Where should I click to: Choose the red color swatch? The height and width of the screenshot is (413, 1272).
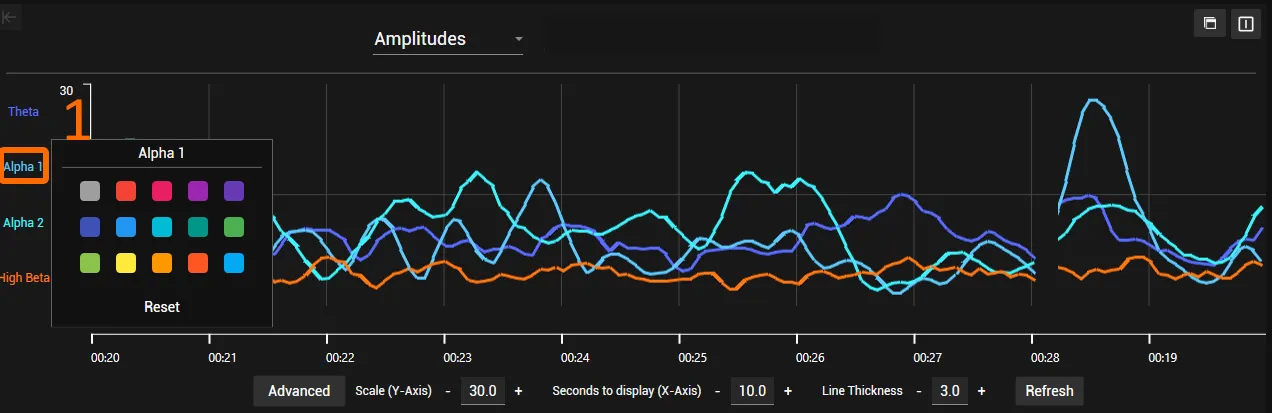point(126,191)
